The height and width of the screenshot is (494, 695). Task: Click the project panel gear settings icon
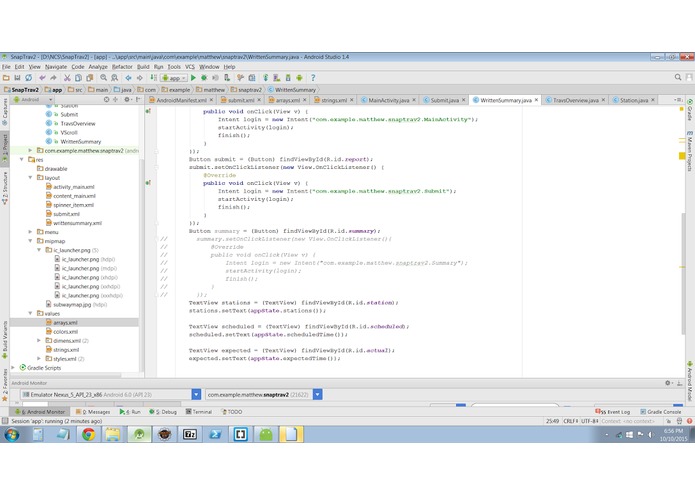click(x=127, y=100)
